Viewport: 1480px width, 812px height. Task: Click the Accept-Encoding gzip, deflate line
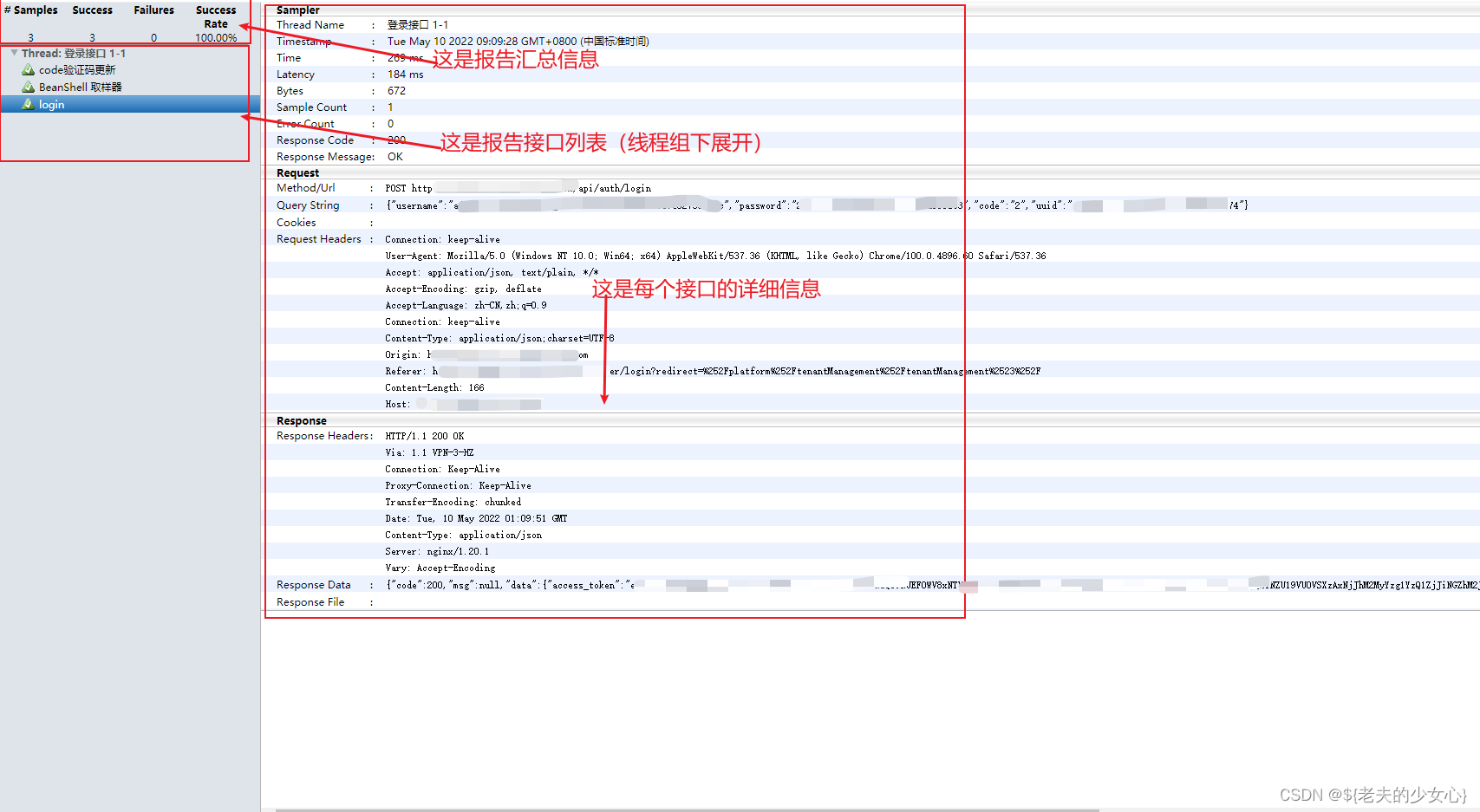pyautogui.click(x=464, y=289)
